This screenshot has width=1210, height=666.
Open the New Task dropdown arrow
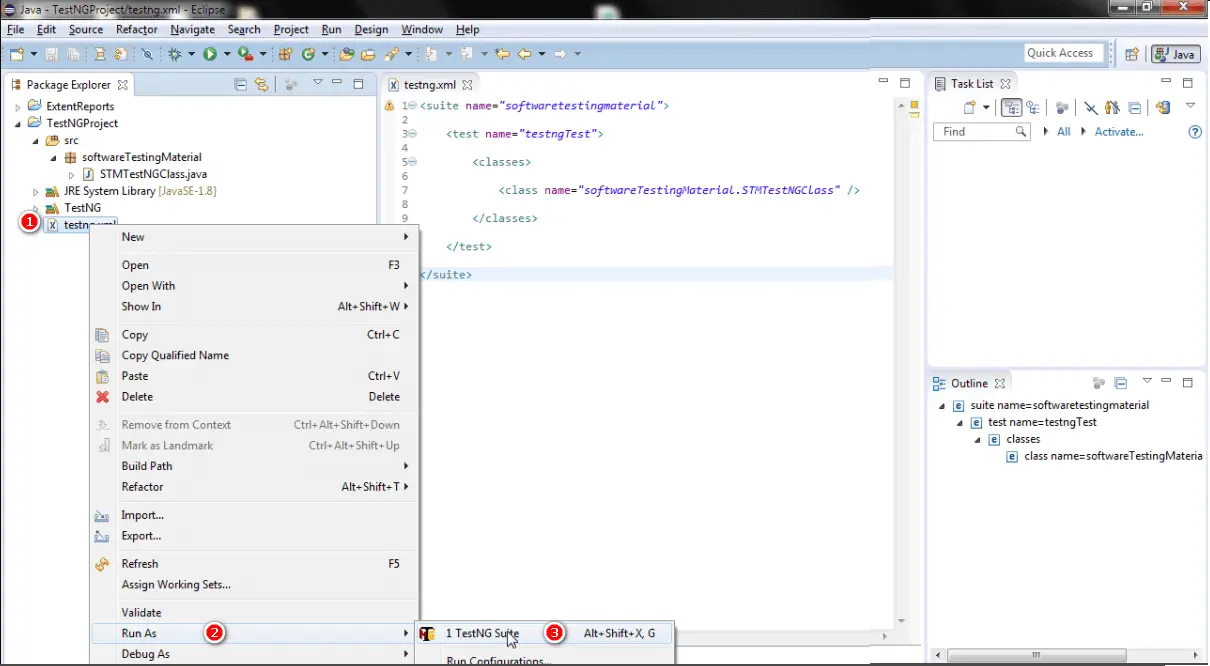click(x=986, y=107)
